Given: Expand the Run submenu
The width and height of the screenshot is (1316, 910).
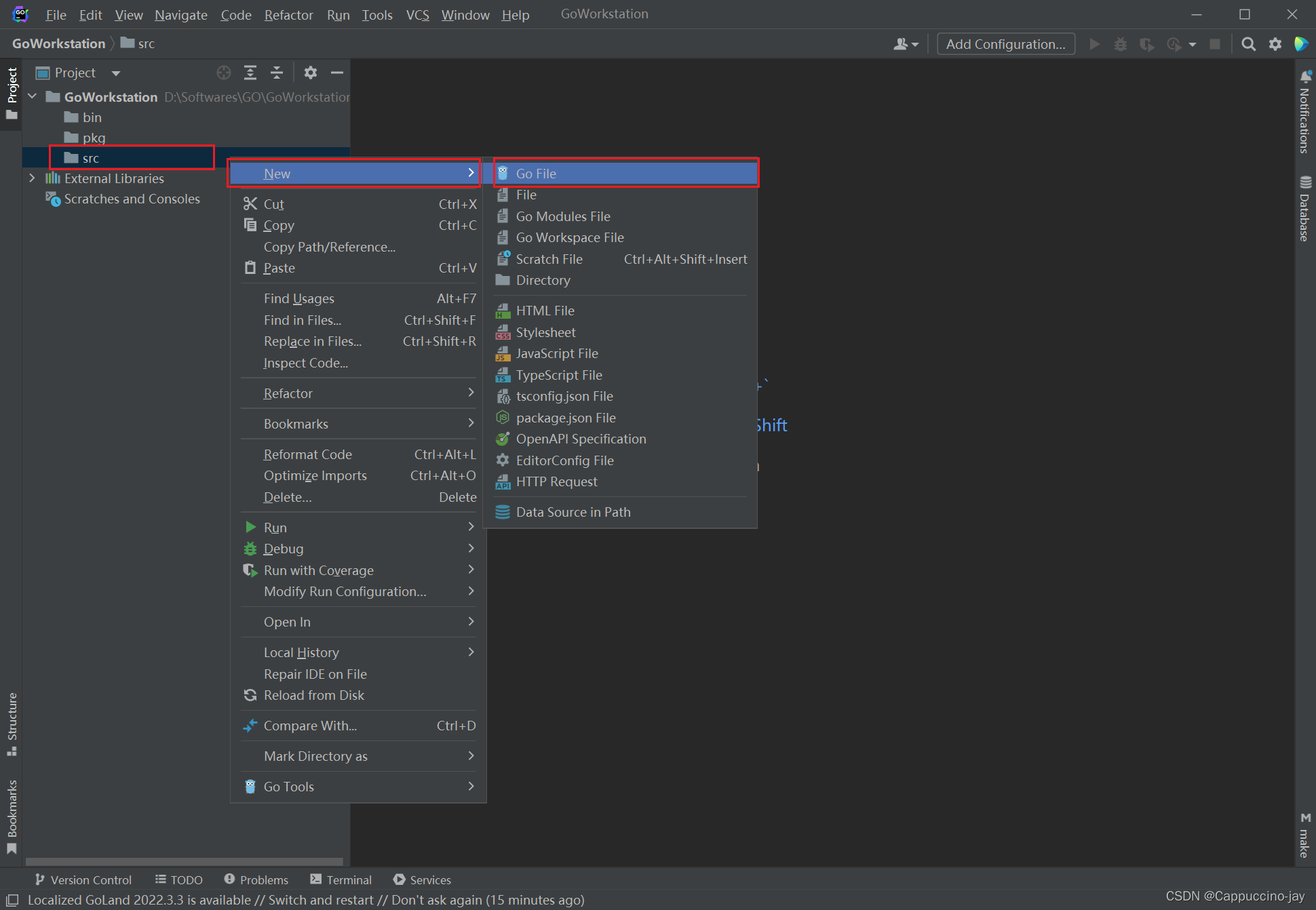Looking at the screenshot, I should [359, 528].
